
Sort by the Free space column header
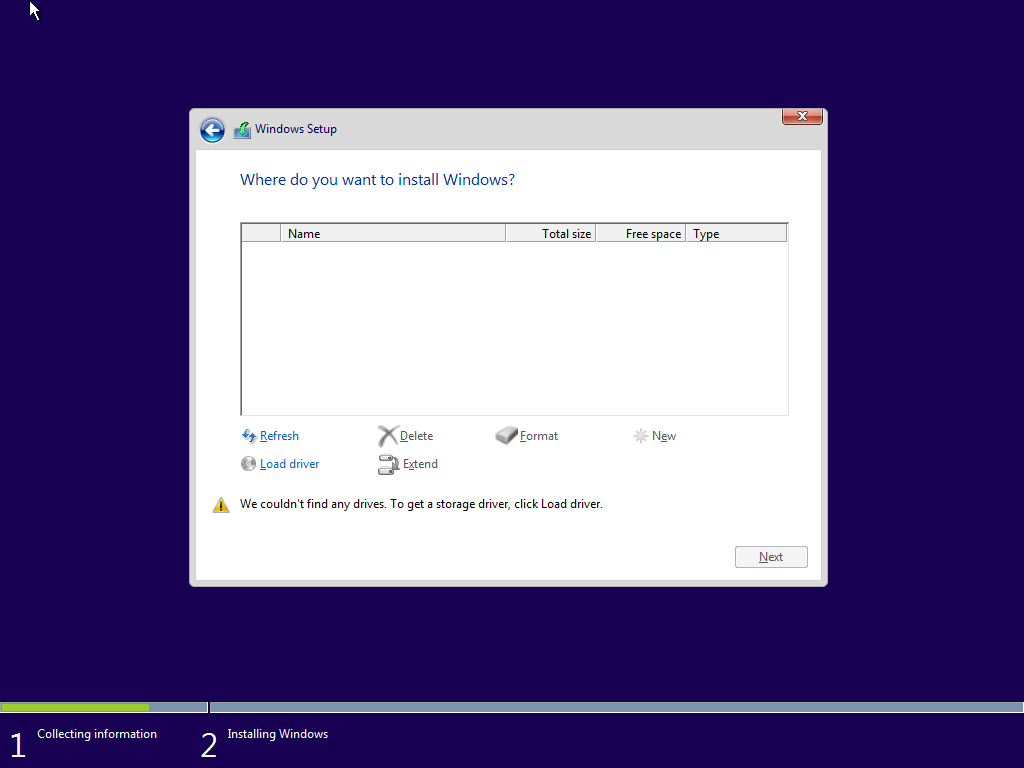point(641,234)
